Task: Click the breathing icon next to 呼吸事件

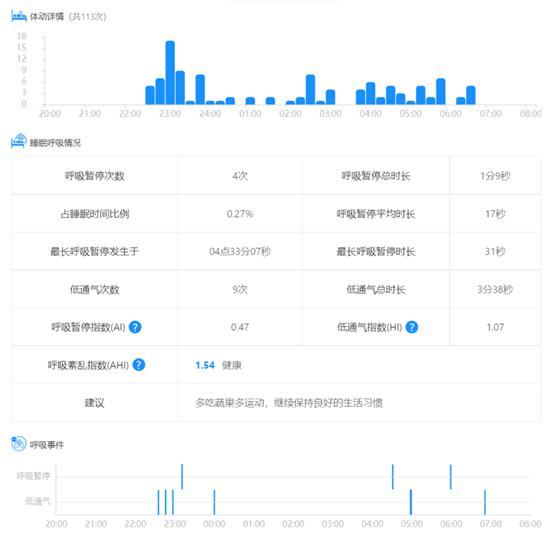Action: tap(19, 443)
